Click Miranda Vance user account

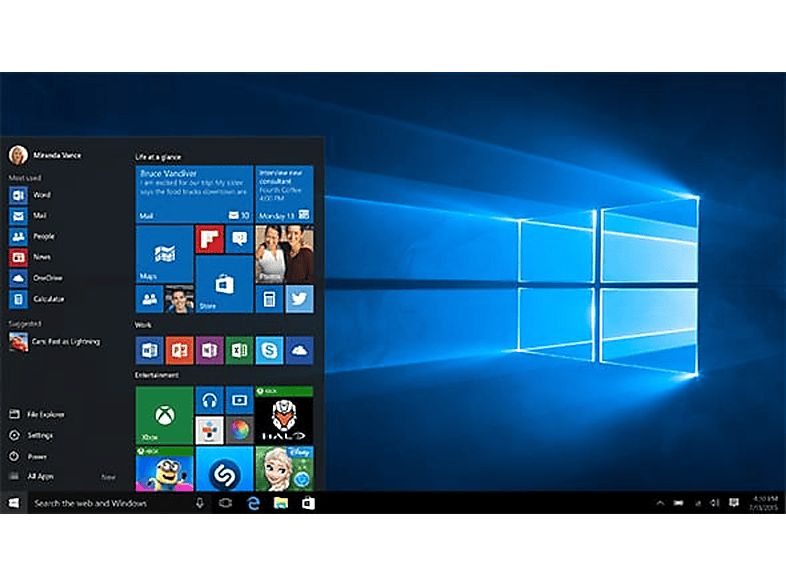pyautogui.click(x=45, y=155)
